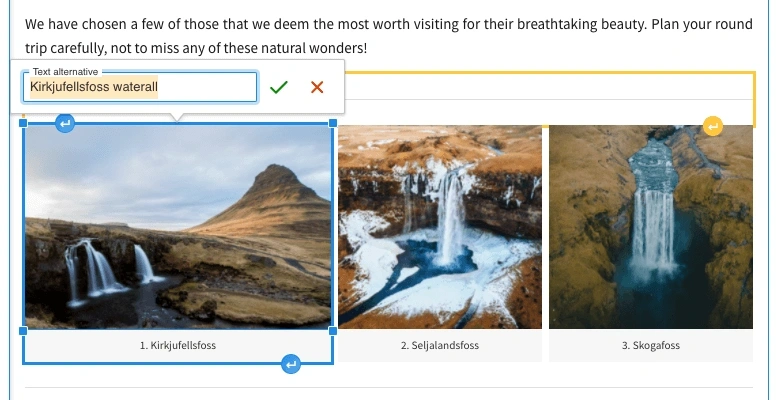Click the 'Text alternative' field label

(65, 72)
